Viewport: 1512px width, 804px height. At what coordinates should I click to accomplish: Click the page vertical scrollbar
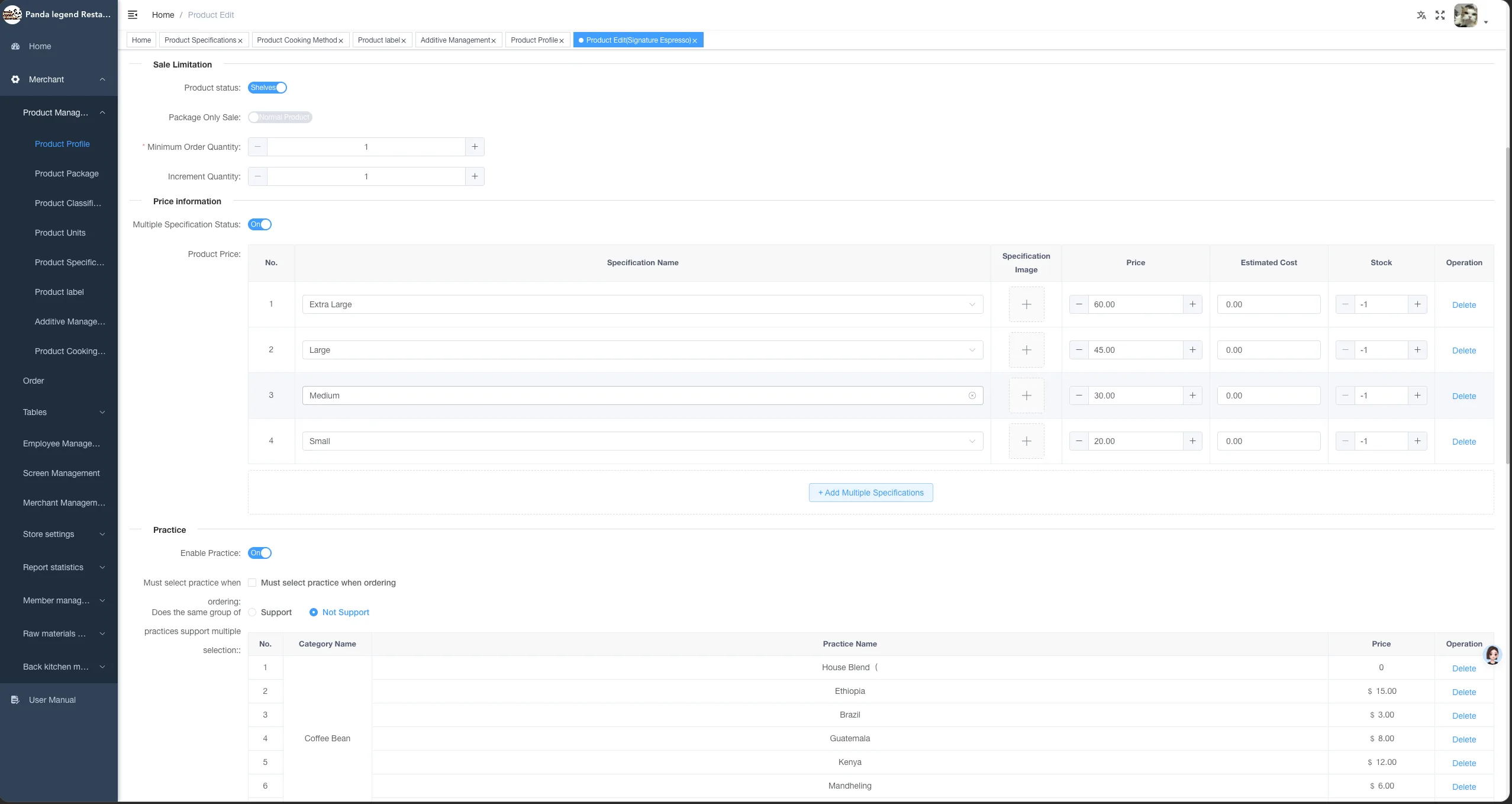1508,304
